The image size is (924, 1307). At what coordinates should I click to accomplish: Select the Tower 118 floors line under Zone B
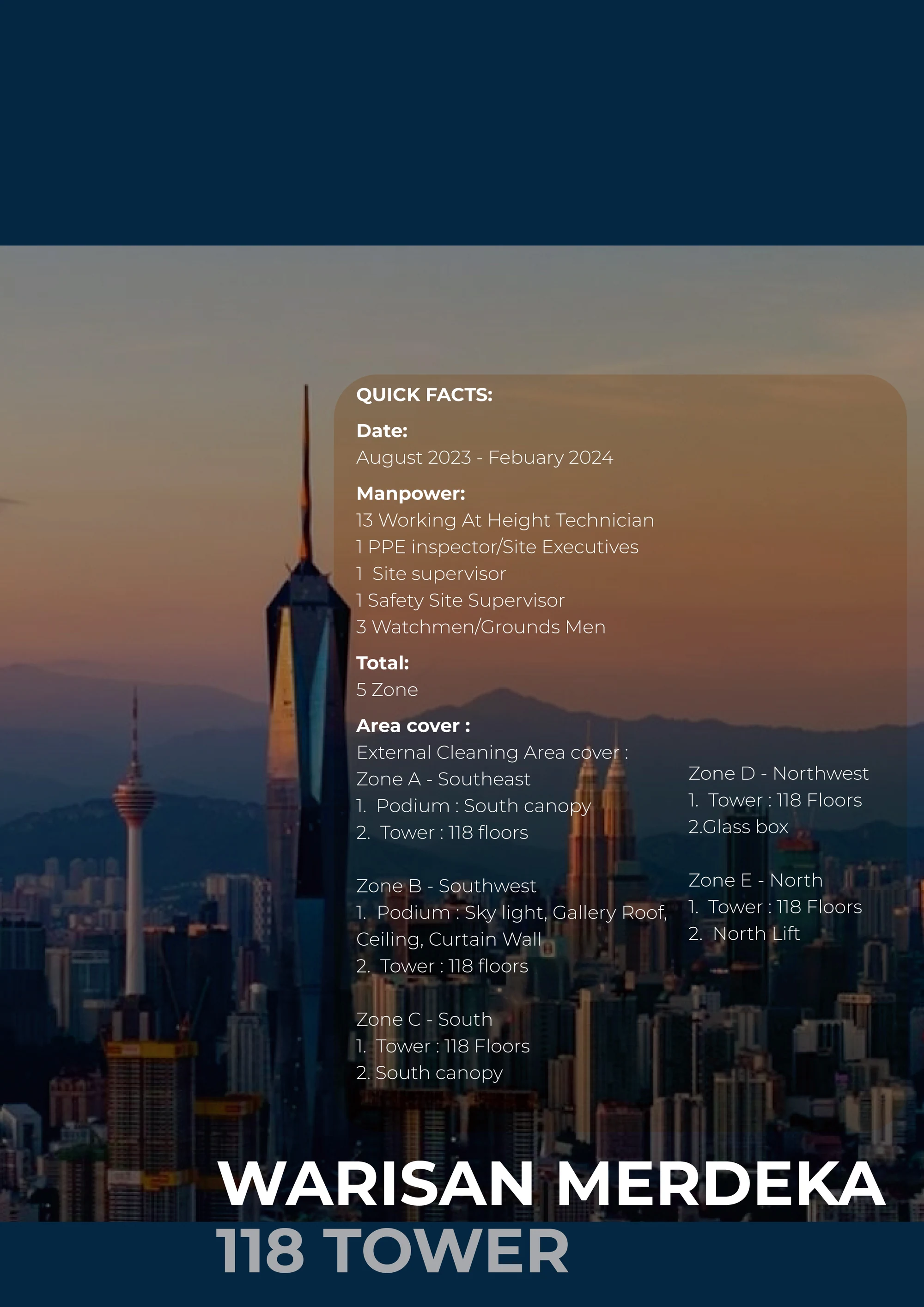(442, 966)
